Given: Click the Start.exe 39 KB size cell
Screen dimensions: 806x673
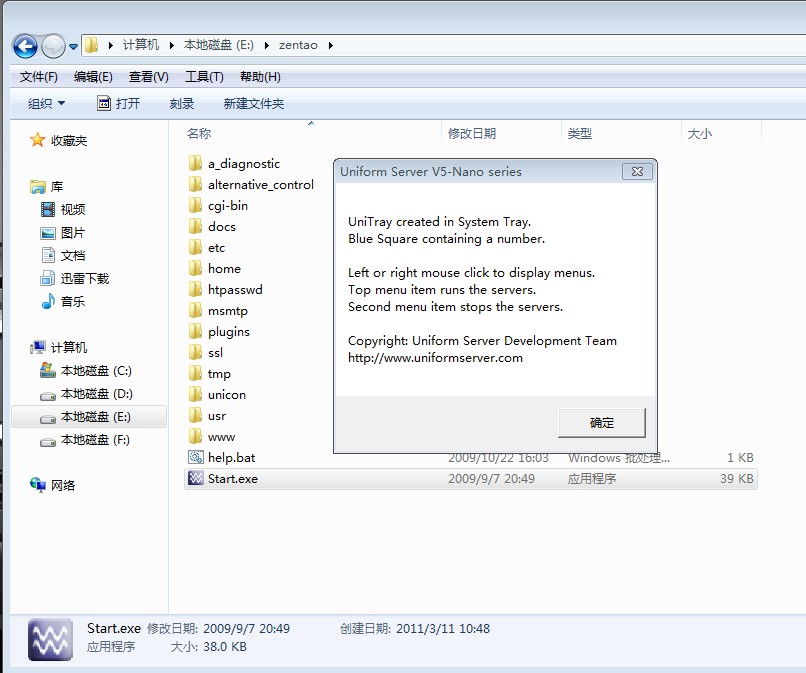Looking at the screenshot, I should (x=737, y=479).
